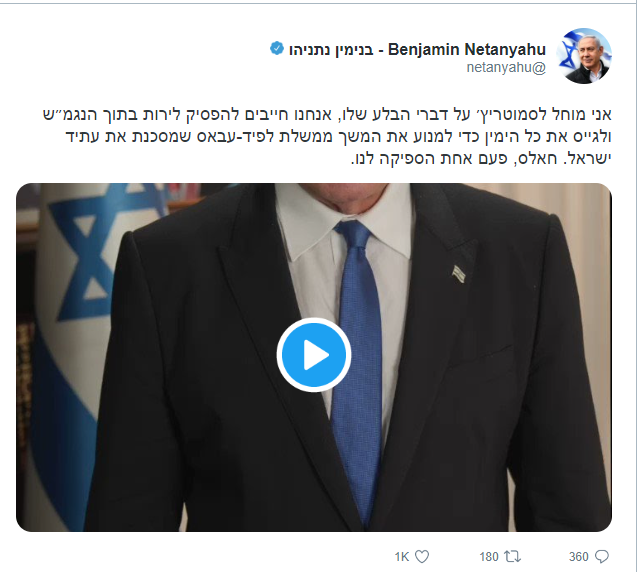Viewport: 638px width, 572px height.
Task: Click the first line of tweet text
Action: tap(327, 114)
